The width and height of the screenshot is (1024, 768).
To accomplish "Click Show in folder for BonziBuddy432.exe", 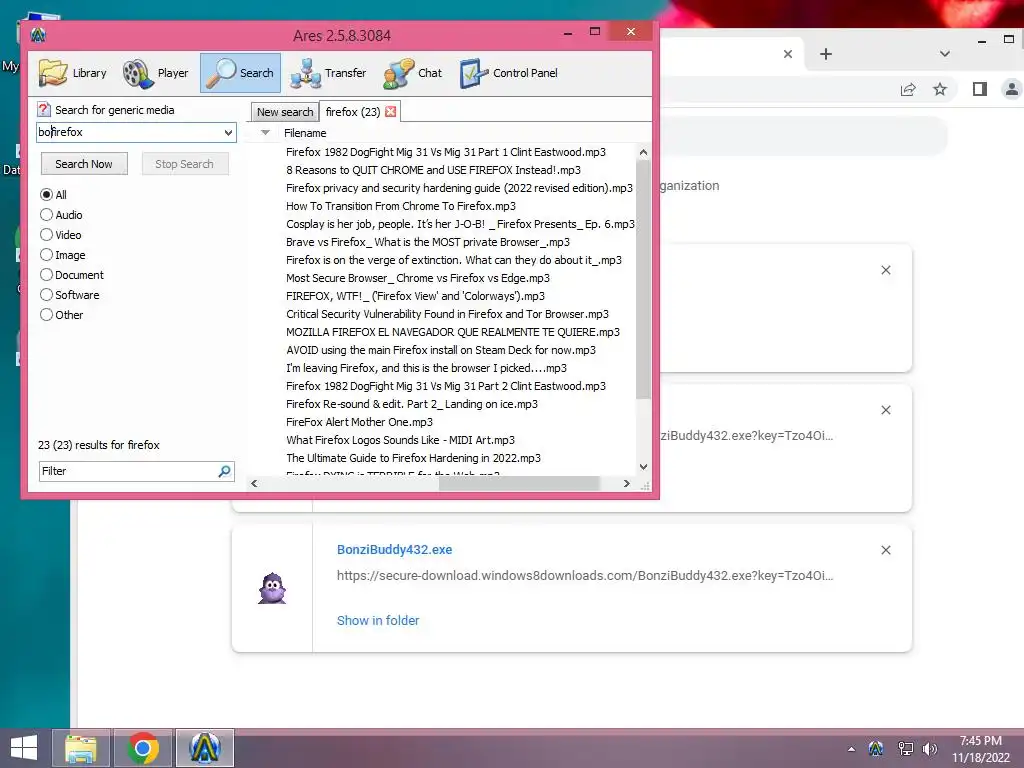I will coord(378,620).
